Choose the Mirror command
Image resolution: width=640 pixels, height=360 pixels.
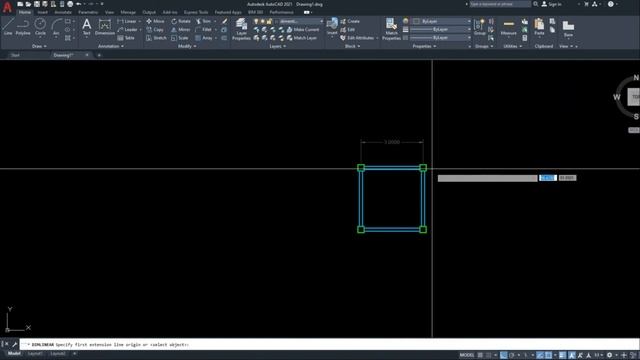(x=181, y=29)
